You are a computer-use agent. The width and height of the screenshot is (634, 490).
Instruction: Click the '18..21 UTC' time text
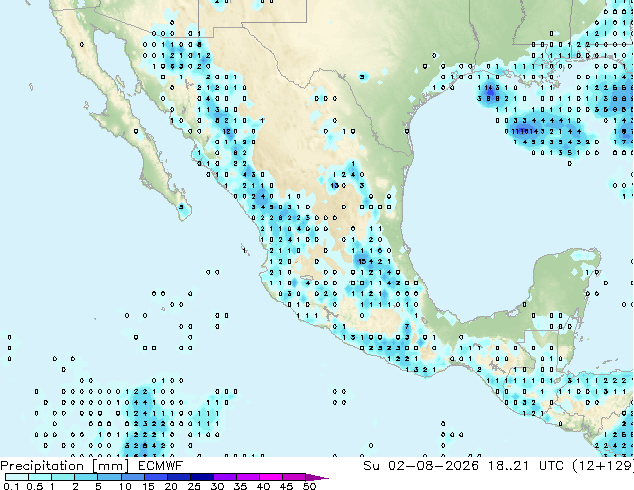click(526, 466)
